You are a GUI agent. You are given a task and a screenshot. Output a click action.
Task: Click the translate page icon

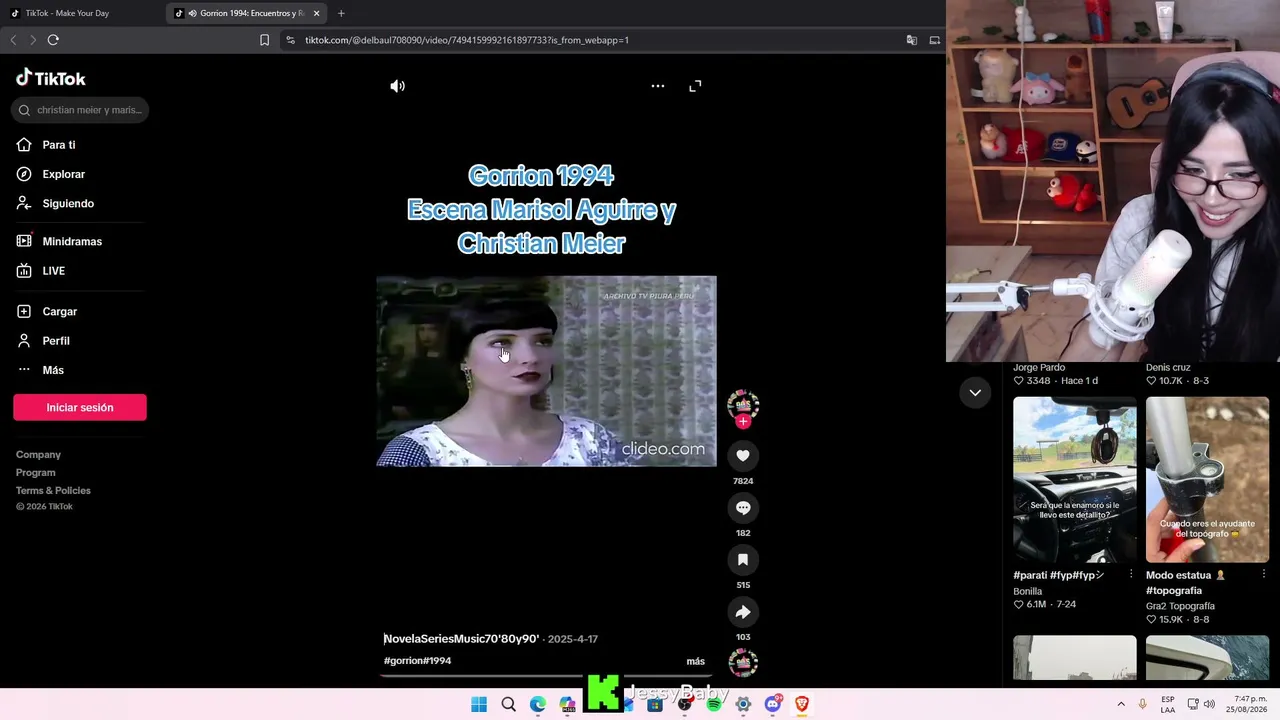pos(912,40)
